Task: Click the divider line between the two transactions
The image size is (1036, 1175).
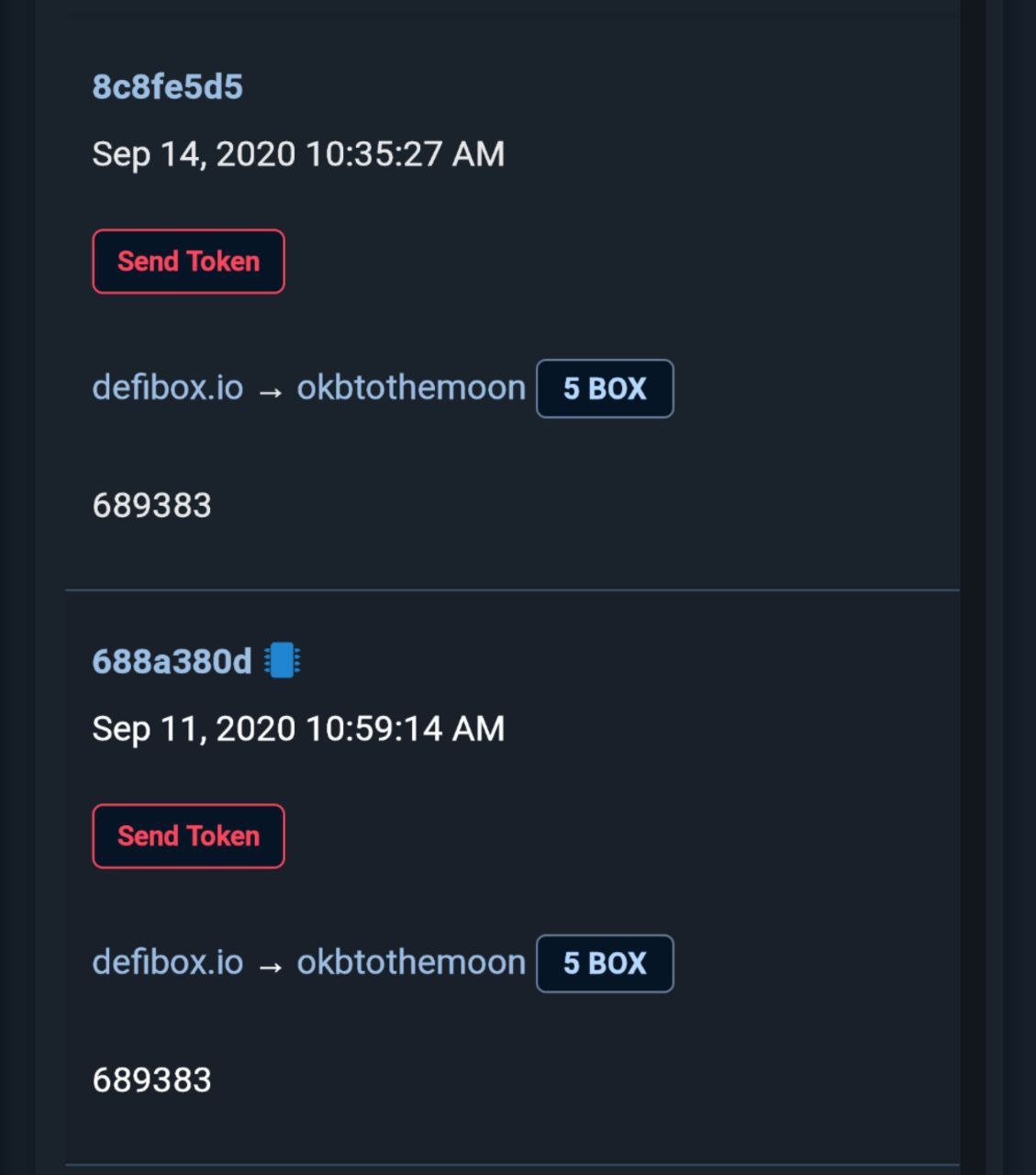Action: [x=512, y=589]
